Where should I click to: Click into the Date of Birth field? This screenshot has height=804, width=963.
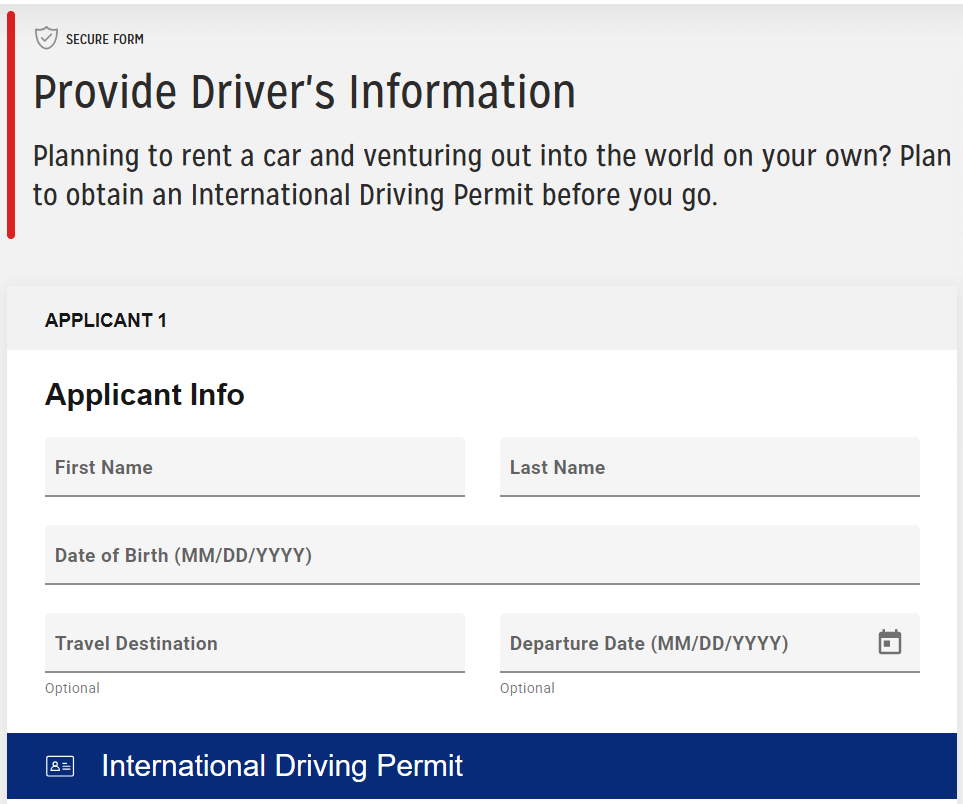pos(481,555)
